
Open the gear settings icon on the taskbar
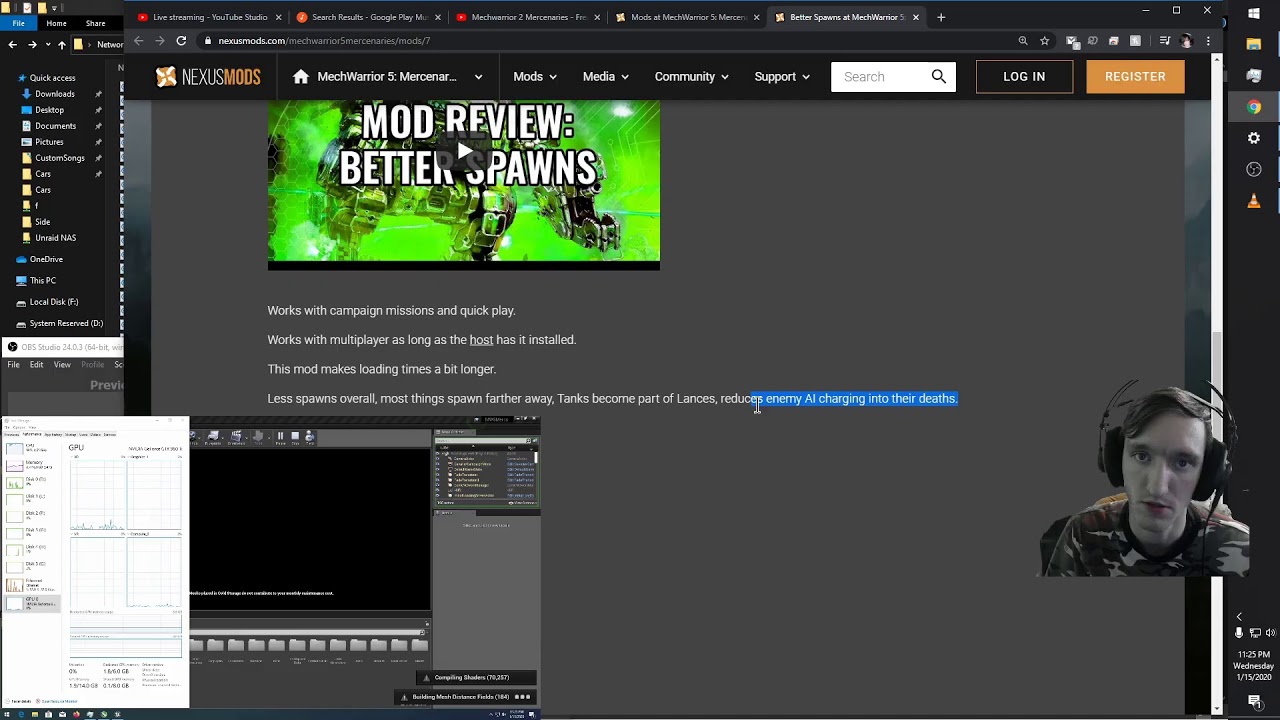1254,138
